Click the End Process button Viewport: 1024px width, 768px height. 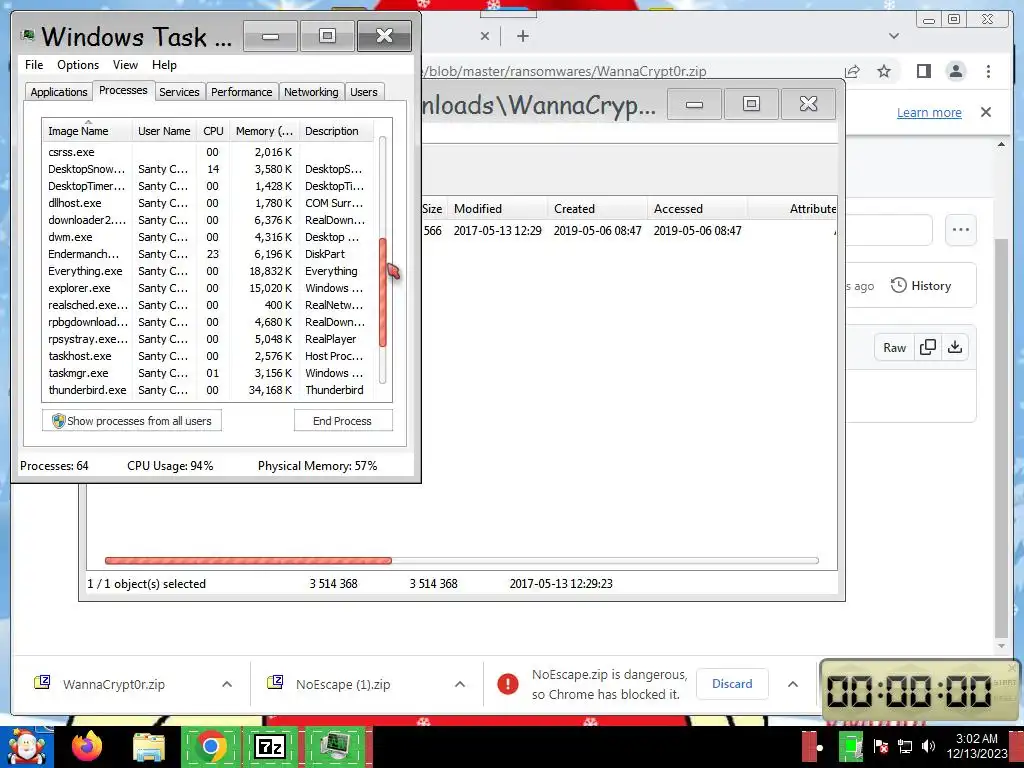[343, 421]
